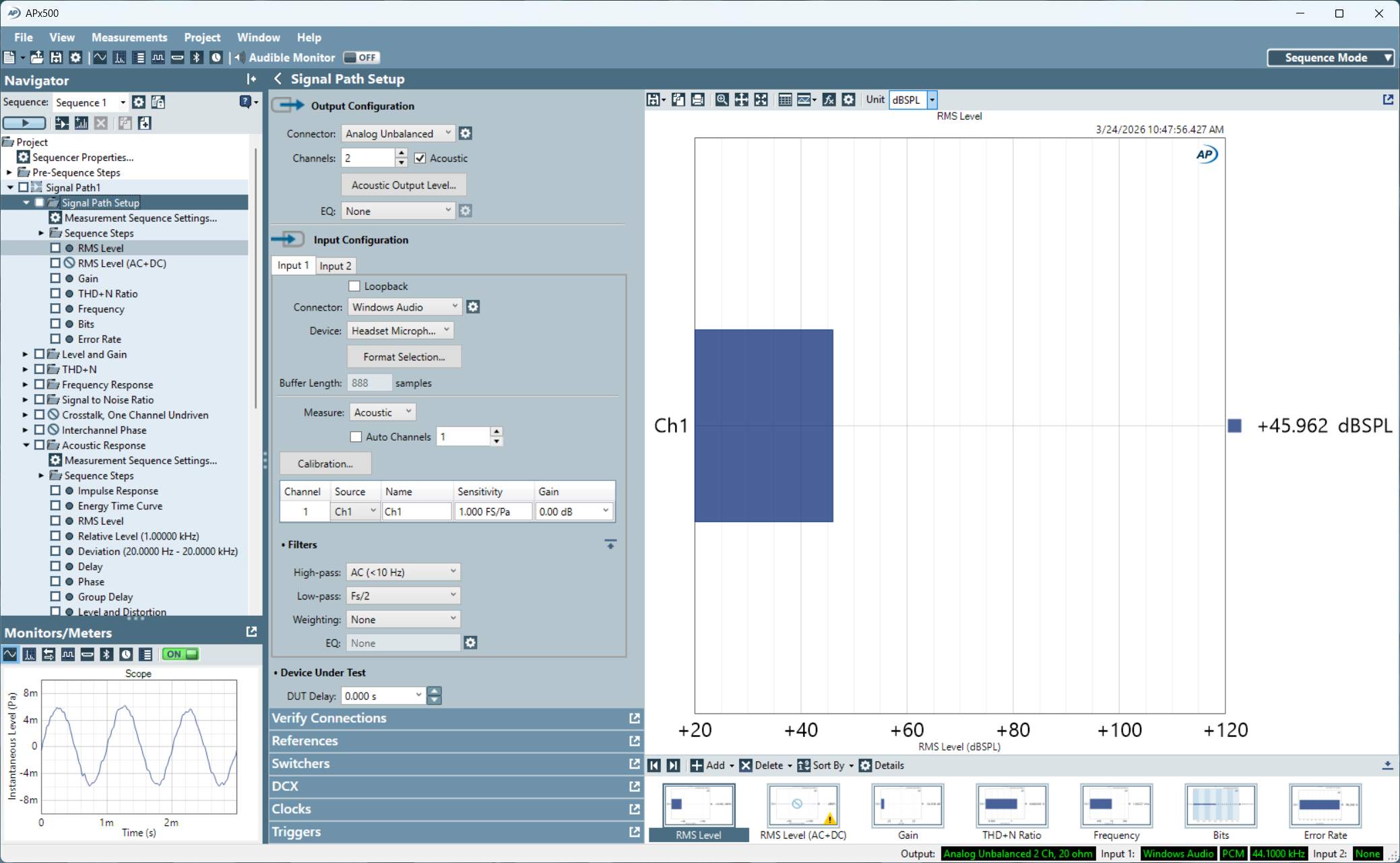Viewport: 1400px width, 863px height.
Task: Toggle the Monitors/Meters ON switch
Action: click(180, 654)
